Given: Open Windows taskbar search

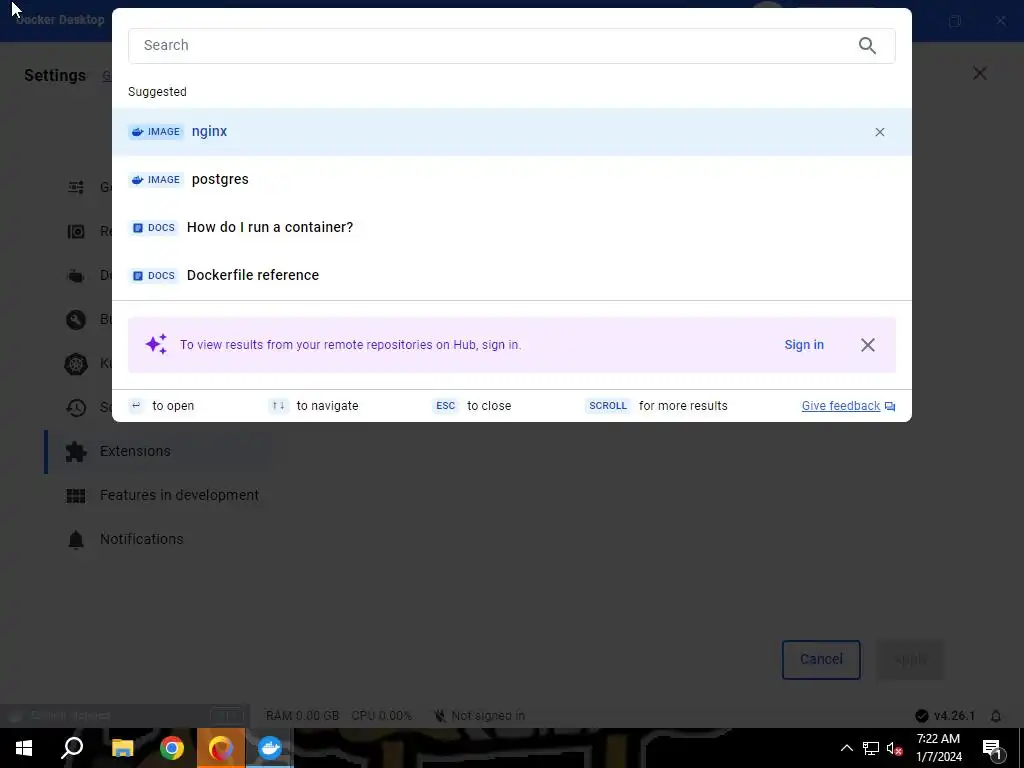Looking at the screenshot, I should [x=72, y=748].
